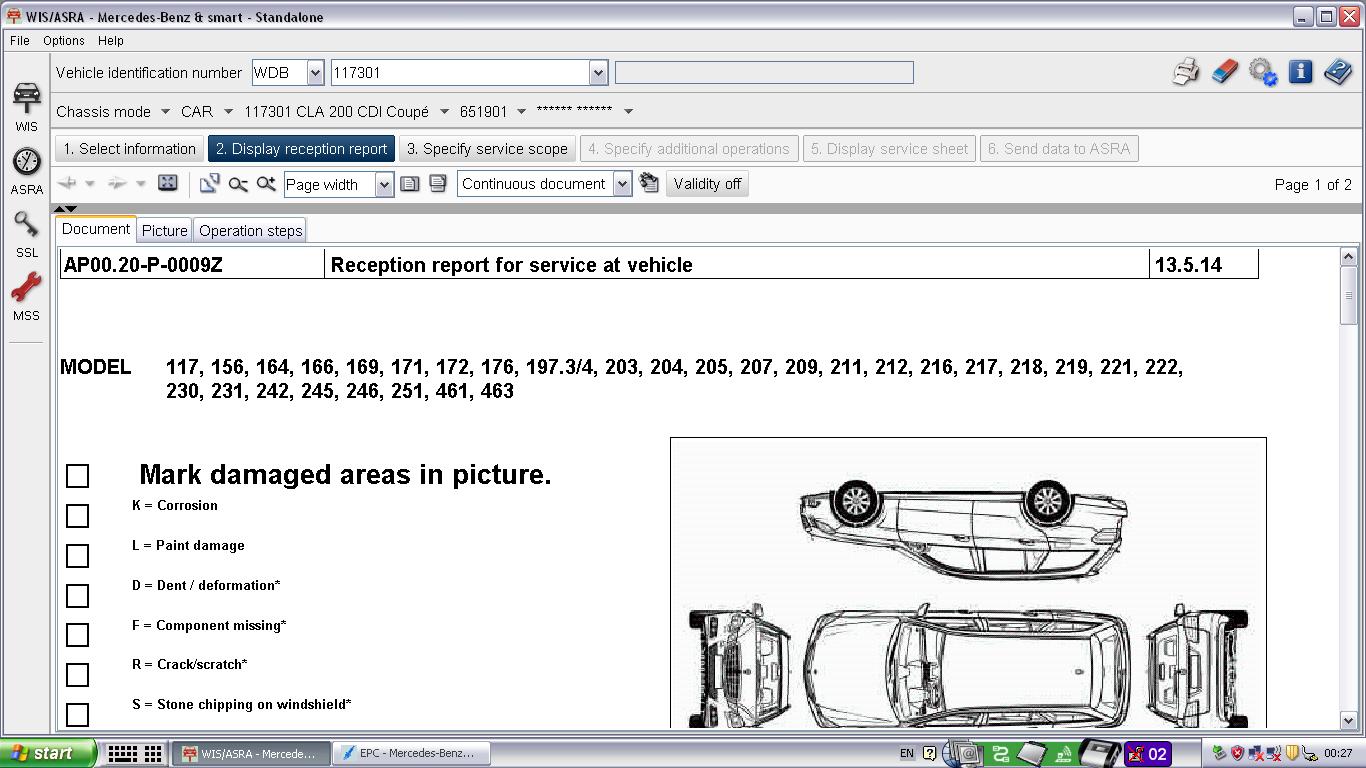Click the zoom out magnifier icon

point(238,184)
